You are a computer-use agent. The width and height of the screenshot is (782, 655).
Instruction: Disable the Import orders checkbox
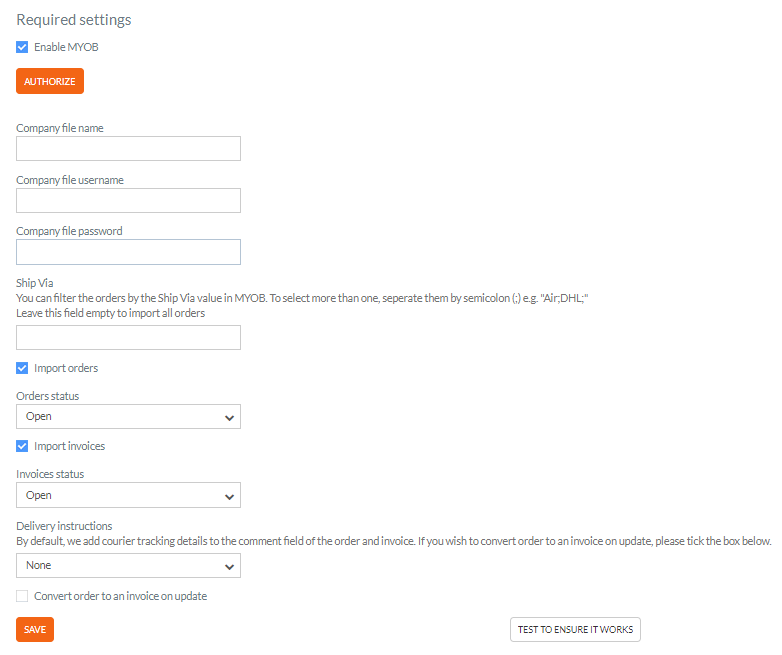point(22,368)
